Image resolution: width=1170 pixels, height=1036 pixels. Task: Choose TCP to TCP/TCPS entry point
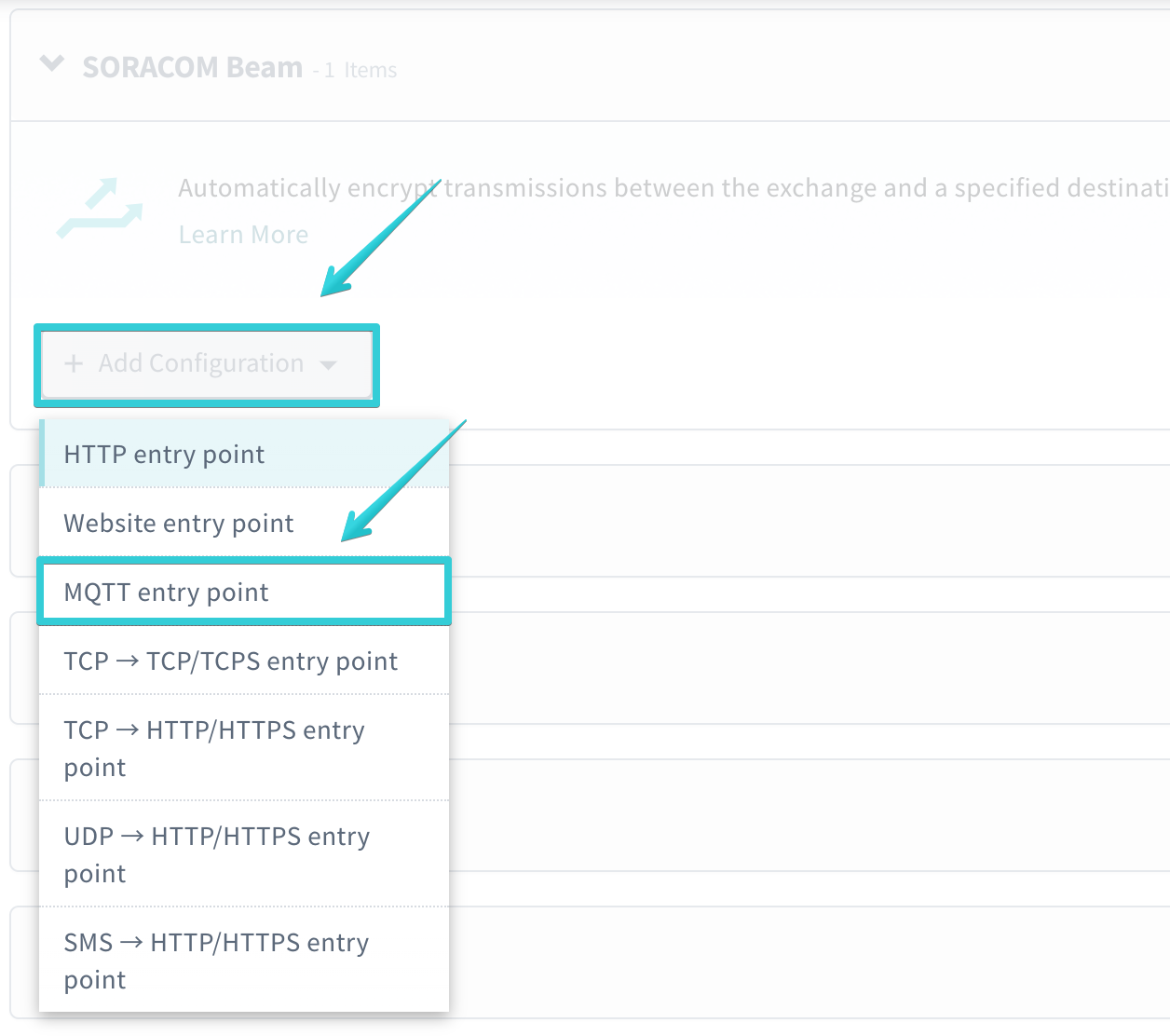click(230, 661)
